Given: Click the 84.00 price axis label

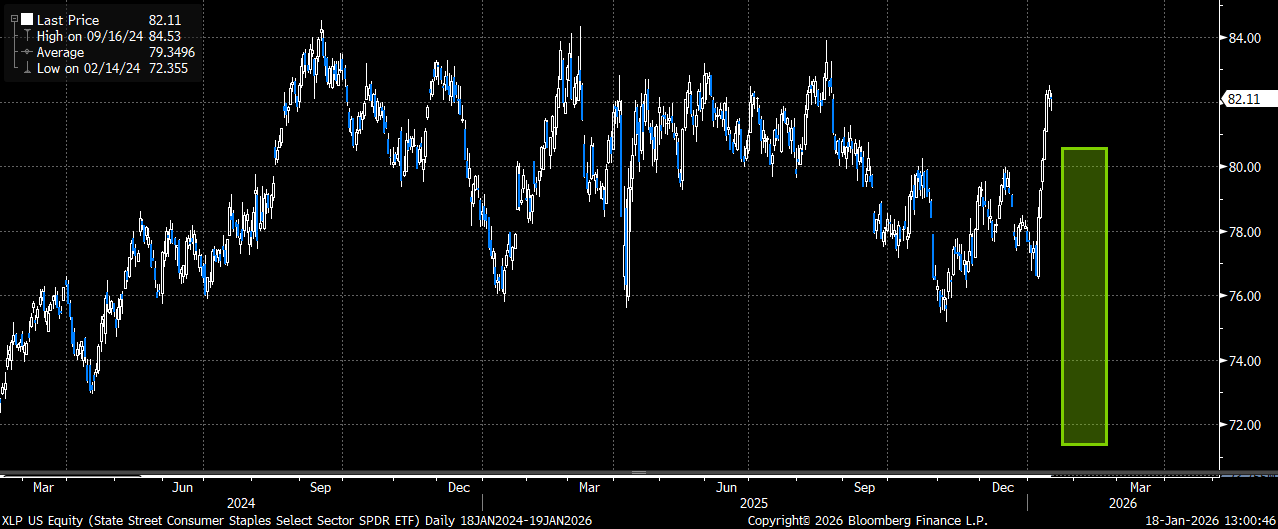Looking at the screenshot, I should point(1244,38).
